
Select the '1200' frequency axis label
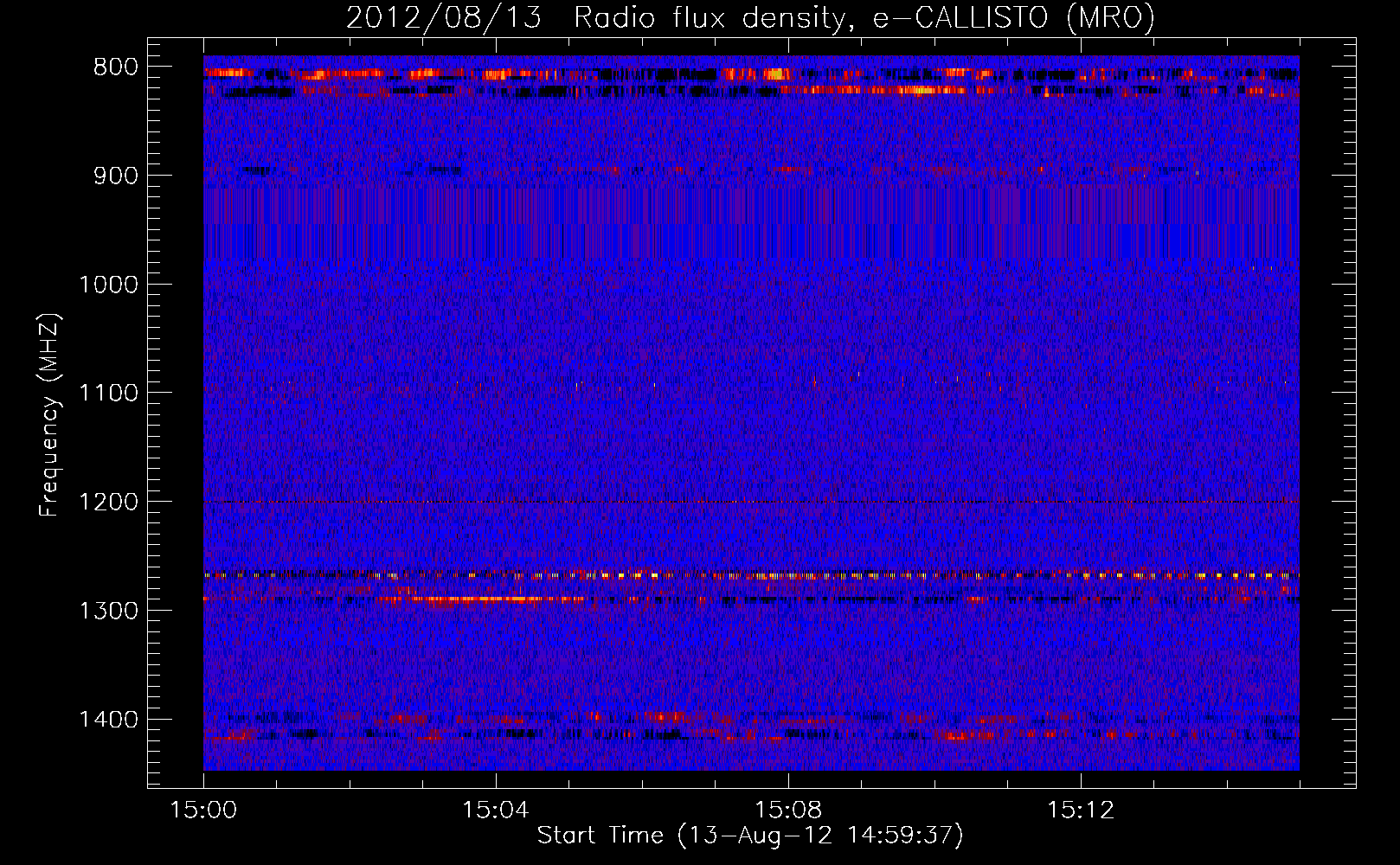point(109,503)
